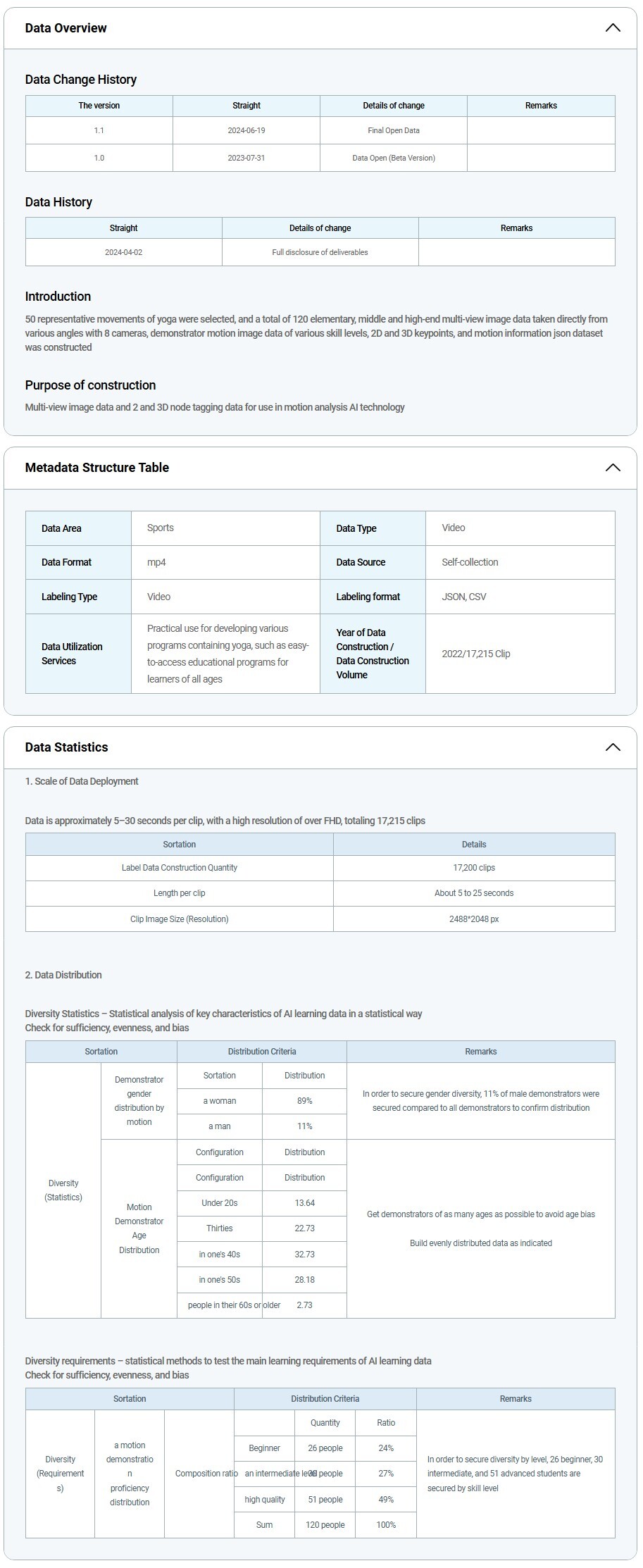This screenshot has width=643, height=1568.
Task: Click the Introduction heading
Action: 58,297
